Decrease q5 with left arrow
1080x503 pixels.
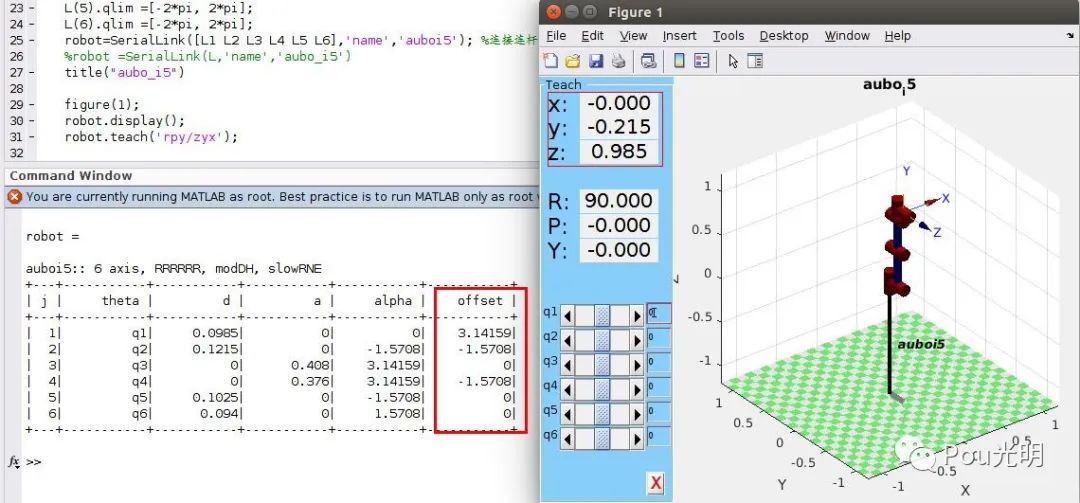[568, 413]
